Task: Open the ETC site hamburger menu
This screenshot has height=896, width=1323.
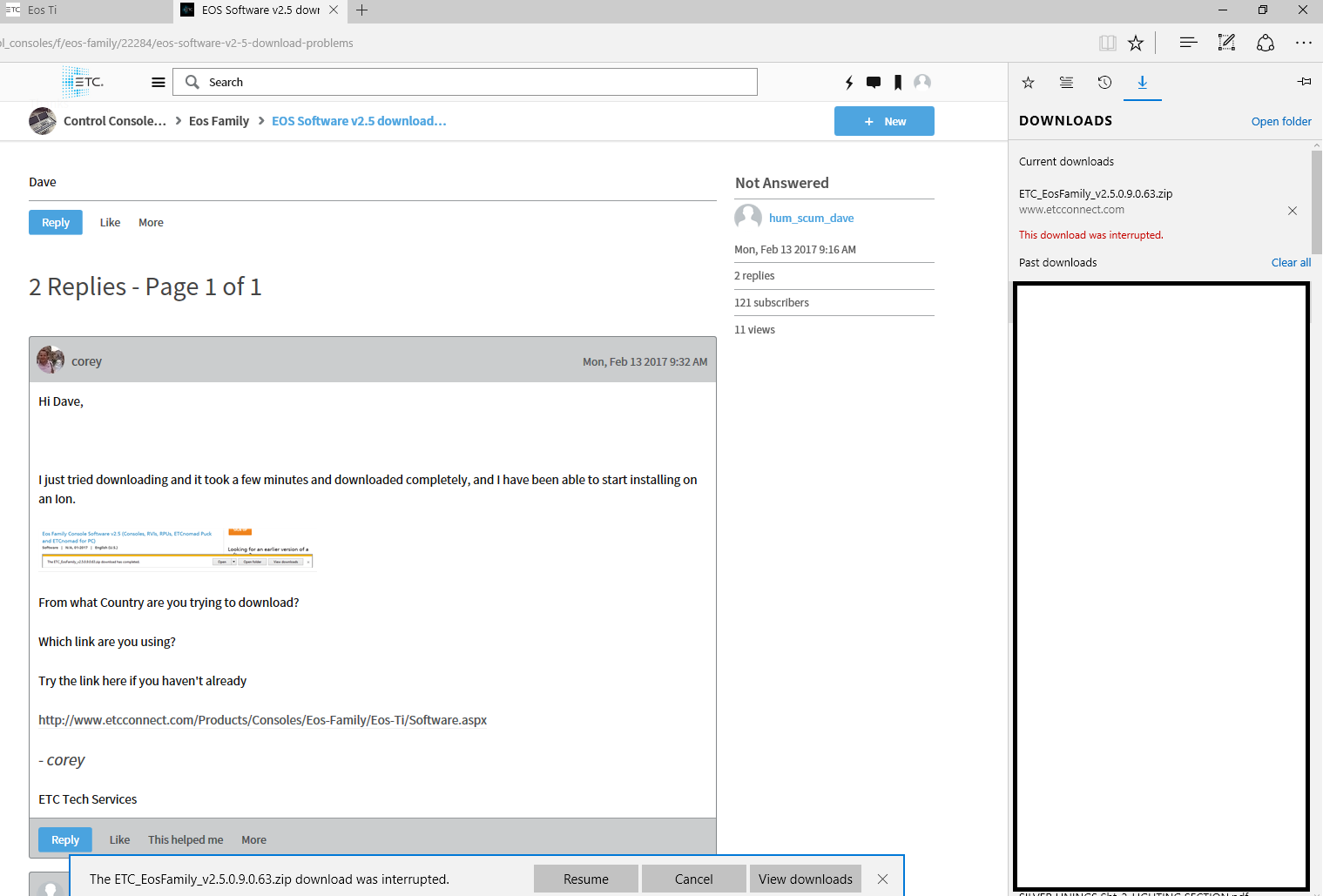Action: [159, 82]
